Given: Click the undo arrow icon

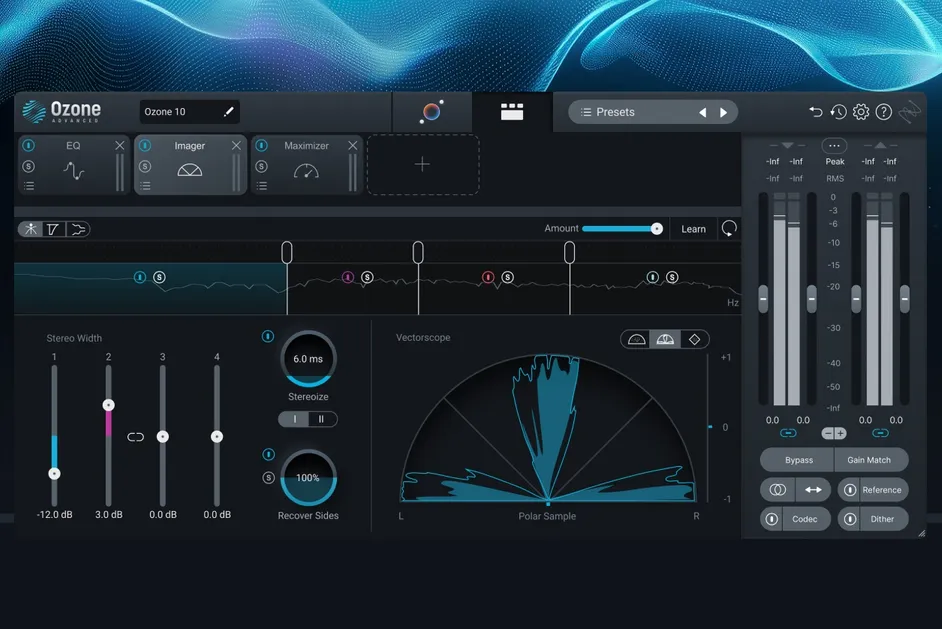Looking at the screenshot, I should pos(815,112).
